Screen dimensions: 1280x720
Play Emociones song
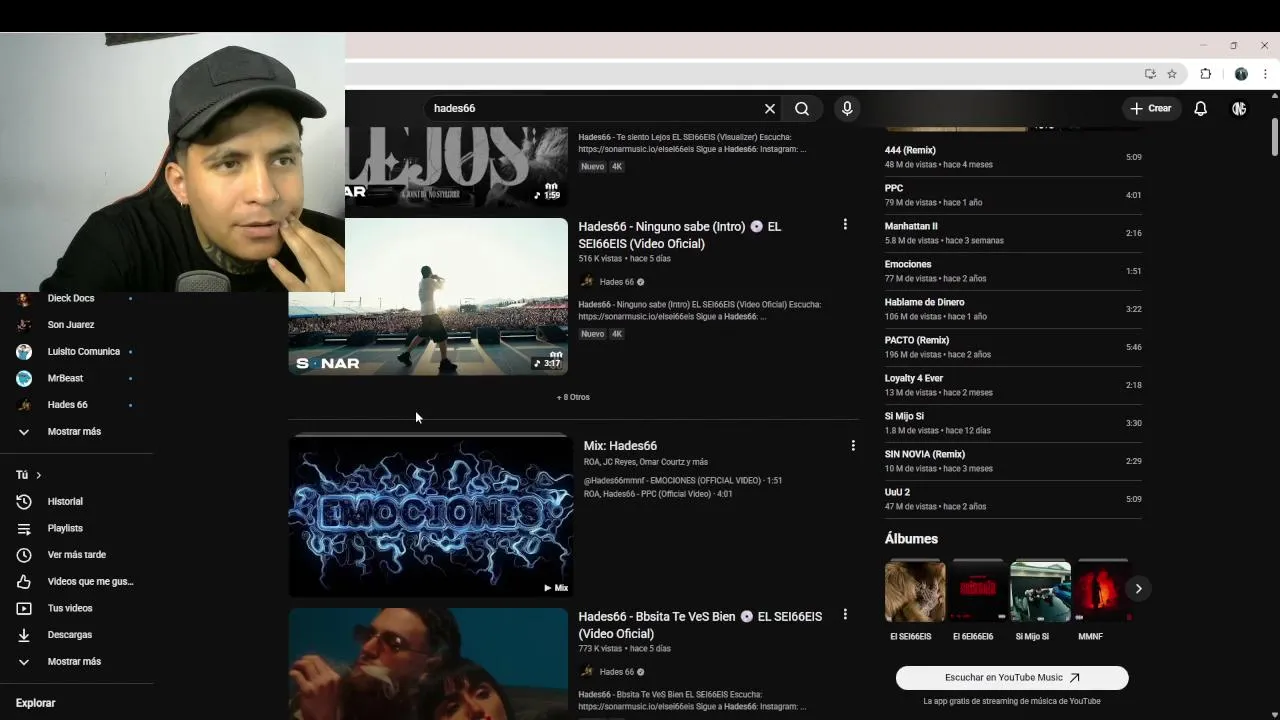pos(1013,271)
